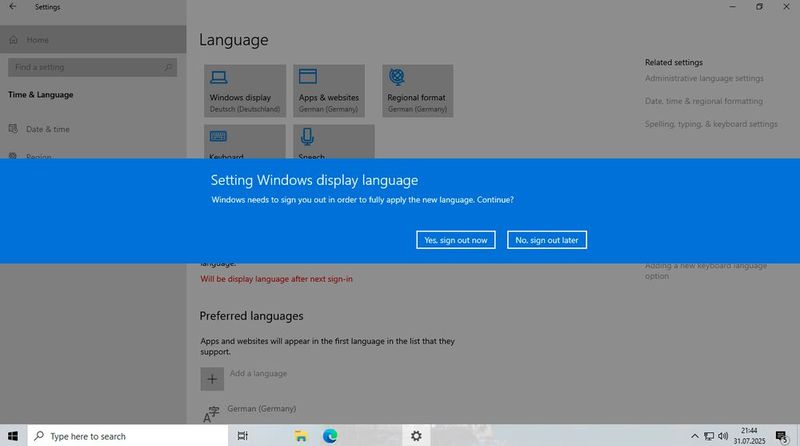
Task: Select German (Germany) in preferred languages
Action: pyautogui.click(x=261, y=409)
